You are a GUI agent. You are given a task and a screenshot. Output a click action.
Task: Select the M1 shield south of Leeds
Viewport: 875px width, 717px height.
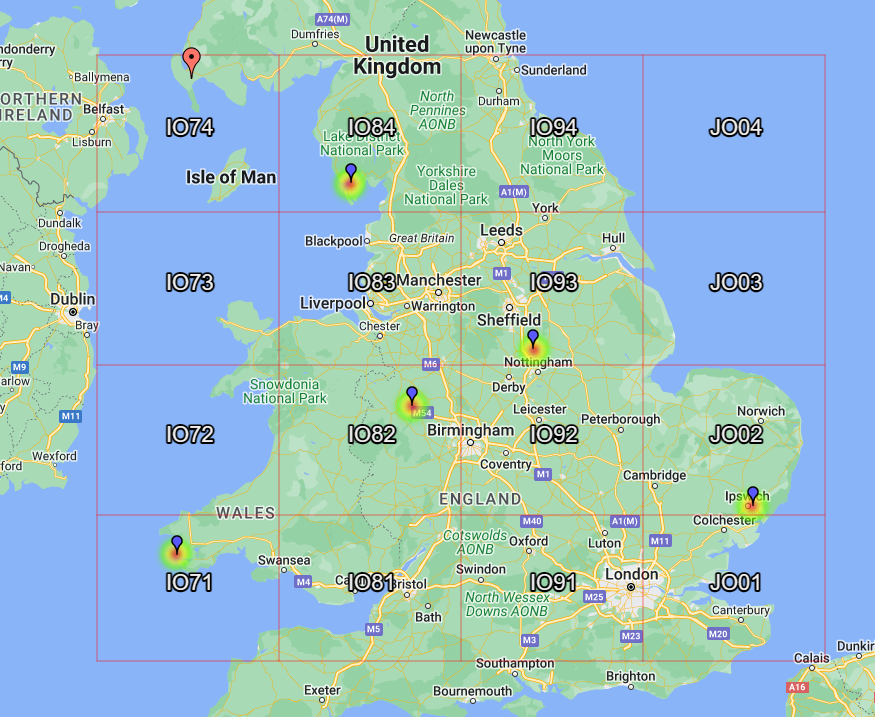pos(502,273)
